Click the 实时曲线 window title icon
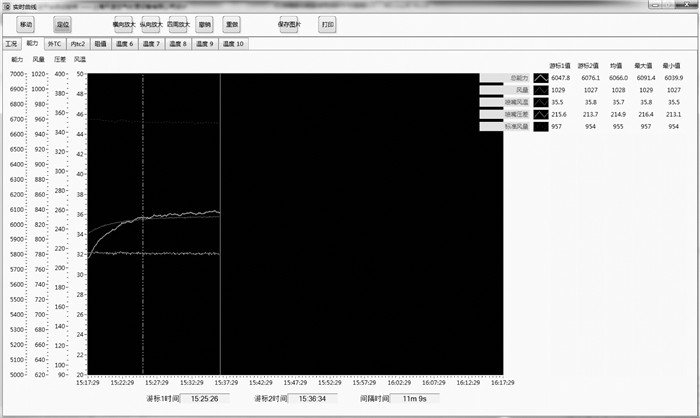Image resolution: width=700 pixels, height=418 pixels. [x=6, y=7]
